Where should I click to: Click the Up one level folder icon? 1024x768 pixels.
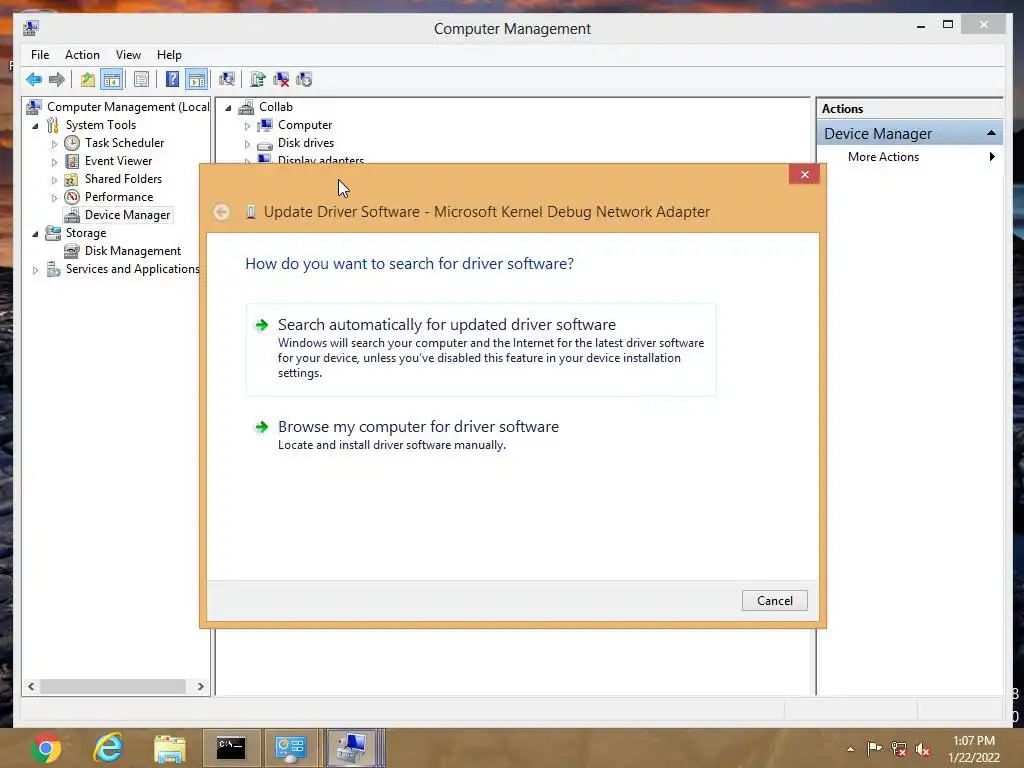[88, 80]
